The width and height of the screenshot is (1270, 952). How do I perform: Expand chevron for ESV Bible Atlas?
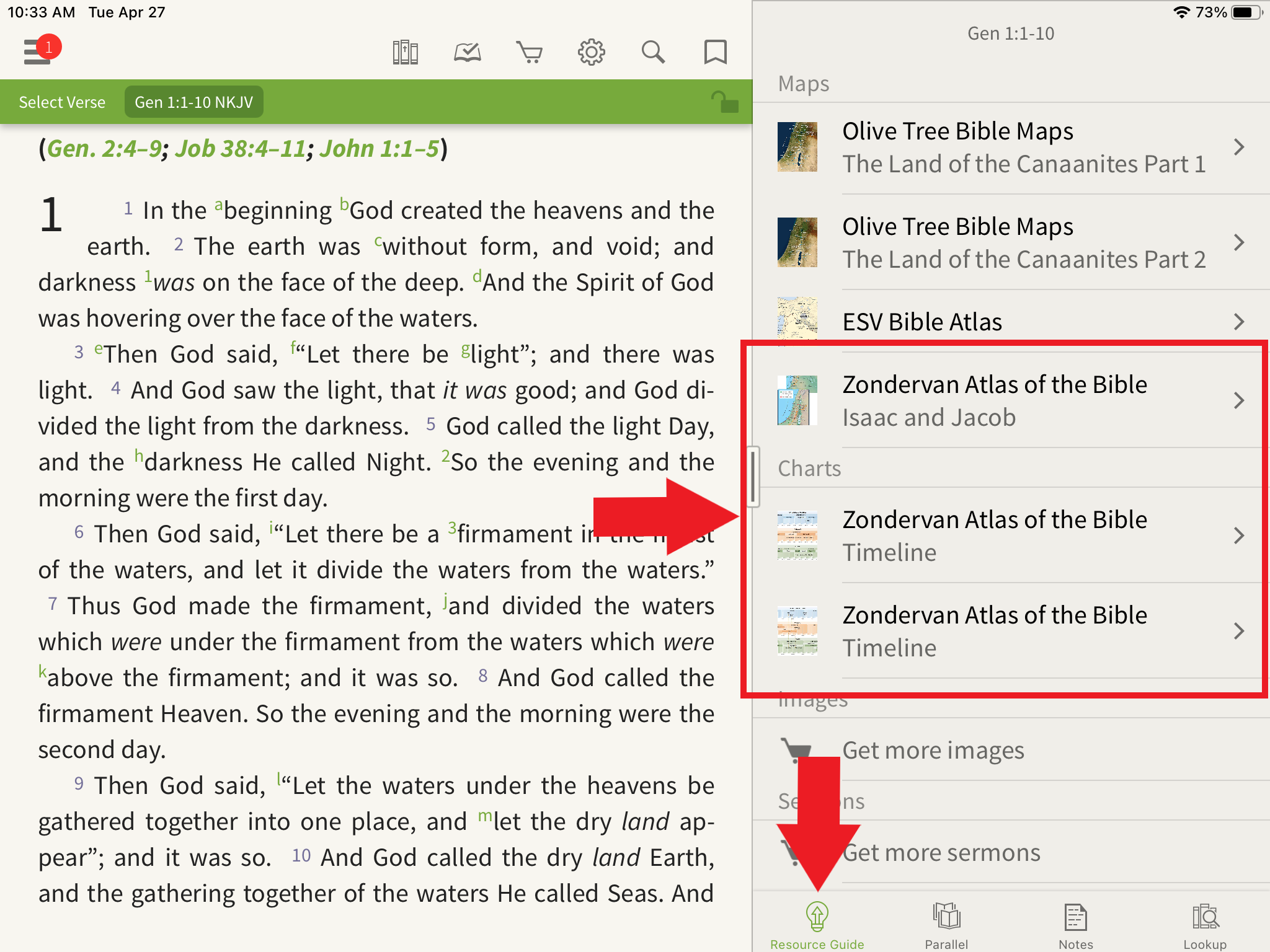tap(1239, 322)
